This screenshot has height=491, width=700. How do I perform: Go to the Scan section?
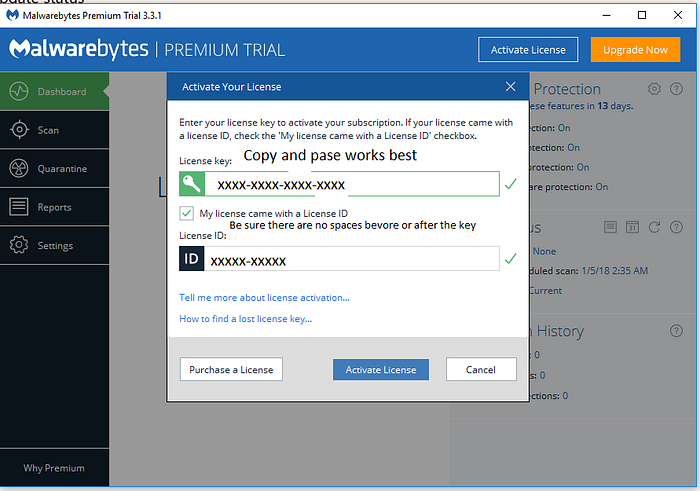click(54, 130)
